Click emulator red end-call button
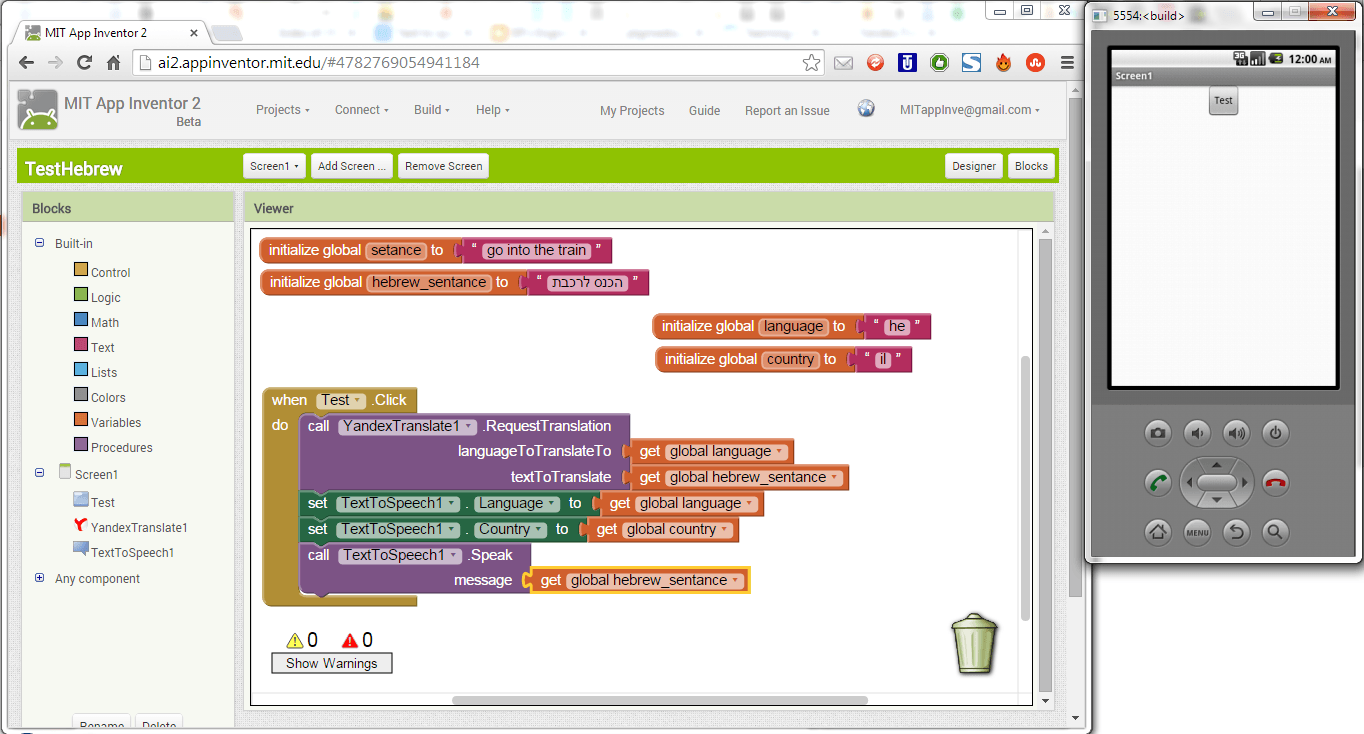 [1275, 483]
